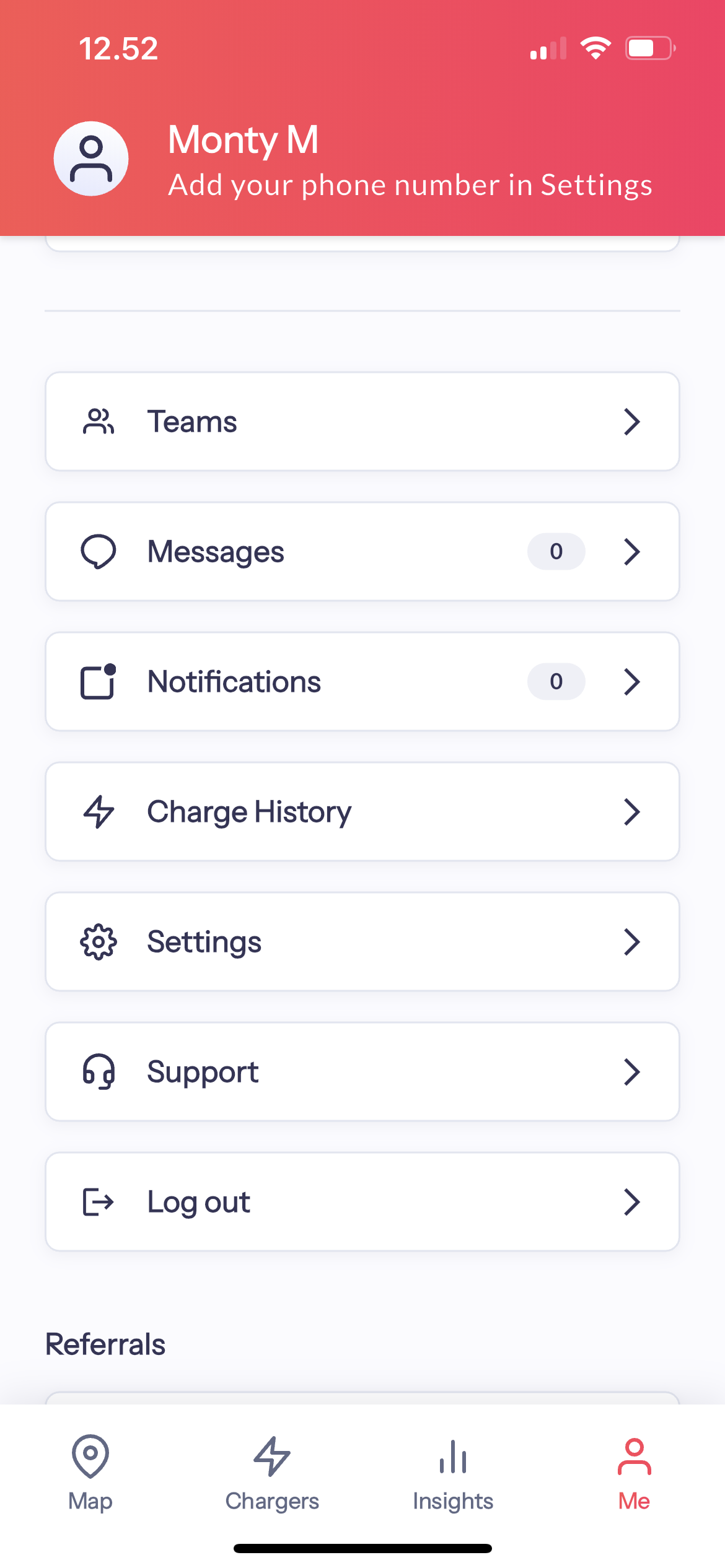Open Settings via its right chevron
725x1568 pixels.
(631, 942)
